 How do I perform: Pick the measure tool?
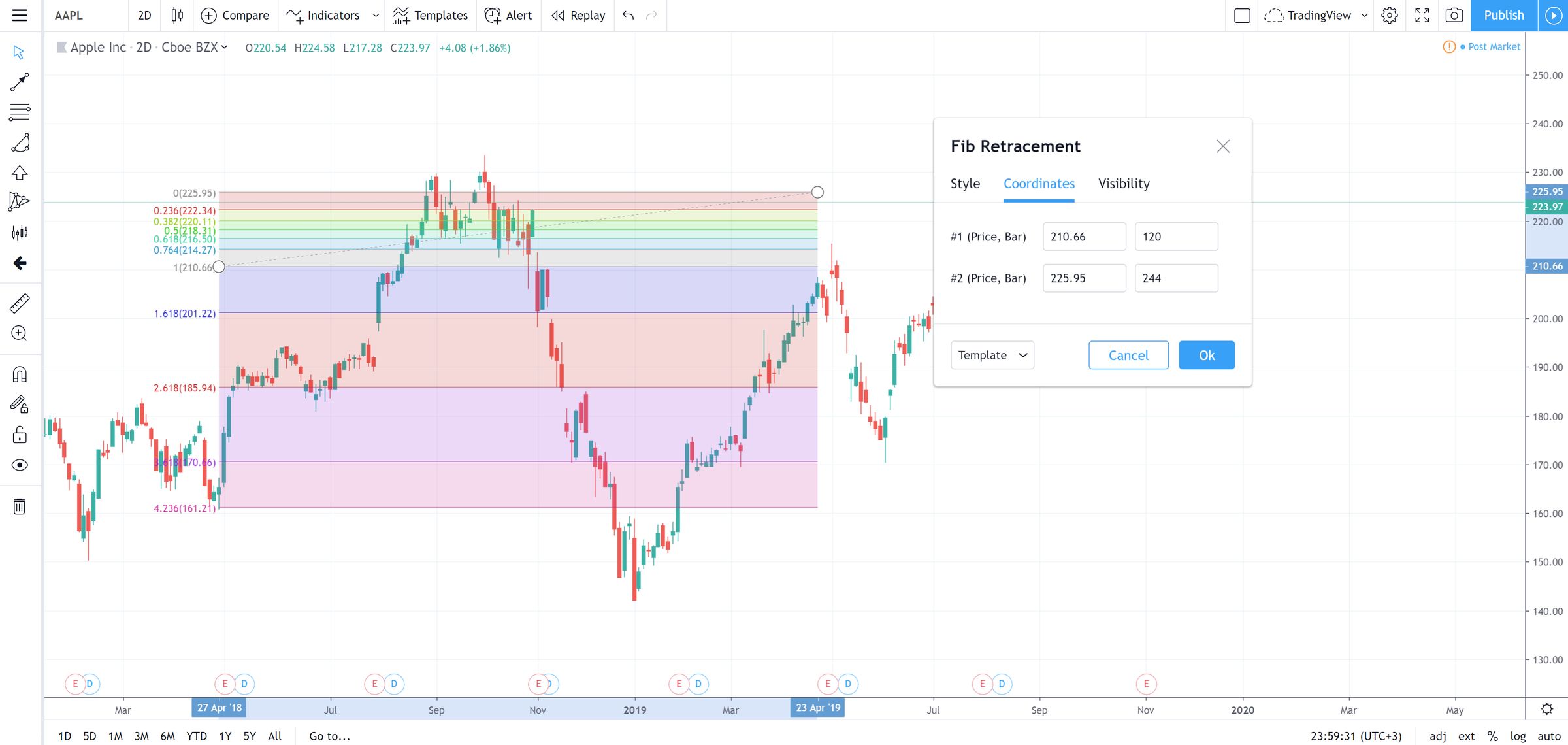pyautogui.click(x=20, y=303)
